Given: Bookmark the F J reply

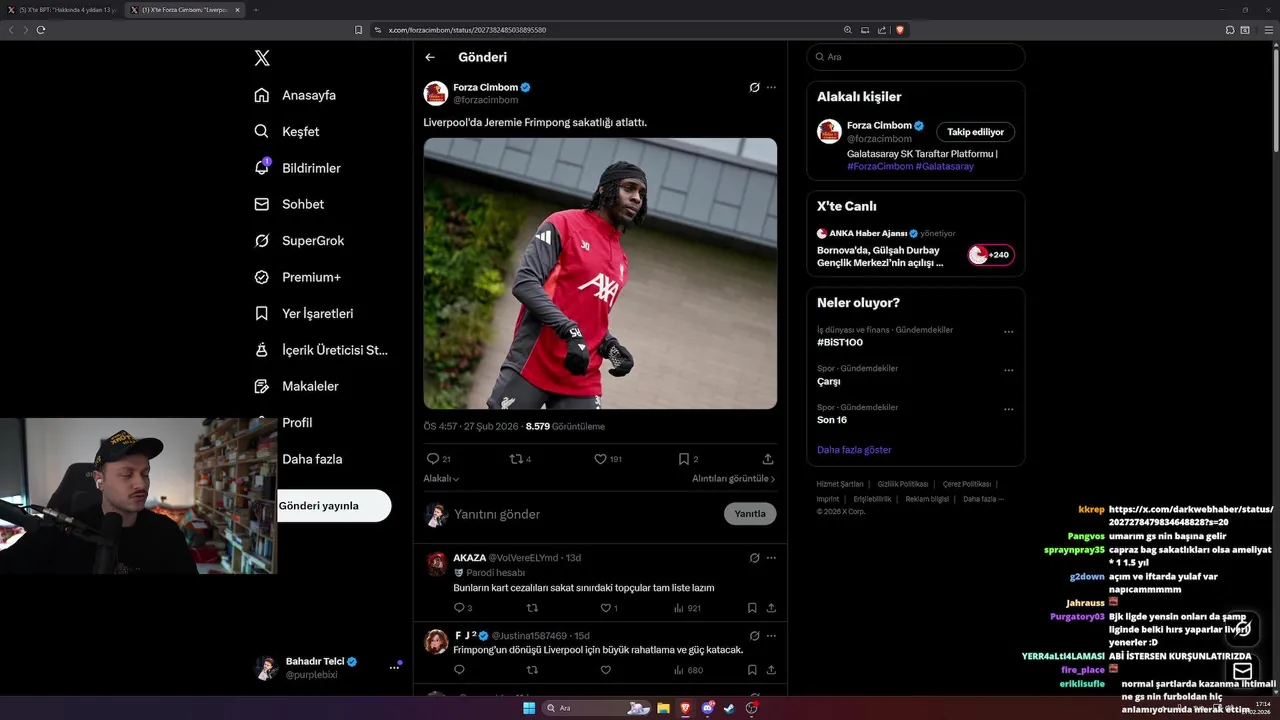Looking at the screenshot, I should coord(752,670).
